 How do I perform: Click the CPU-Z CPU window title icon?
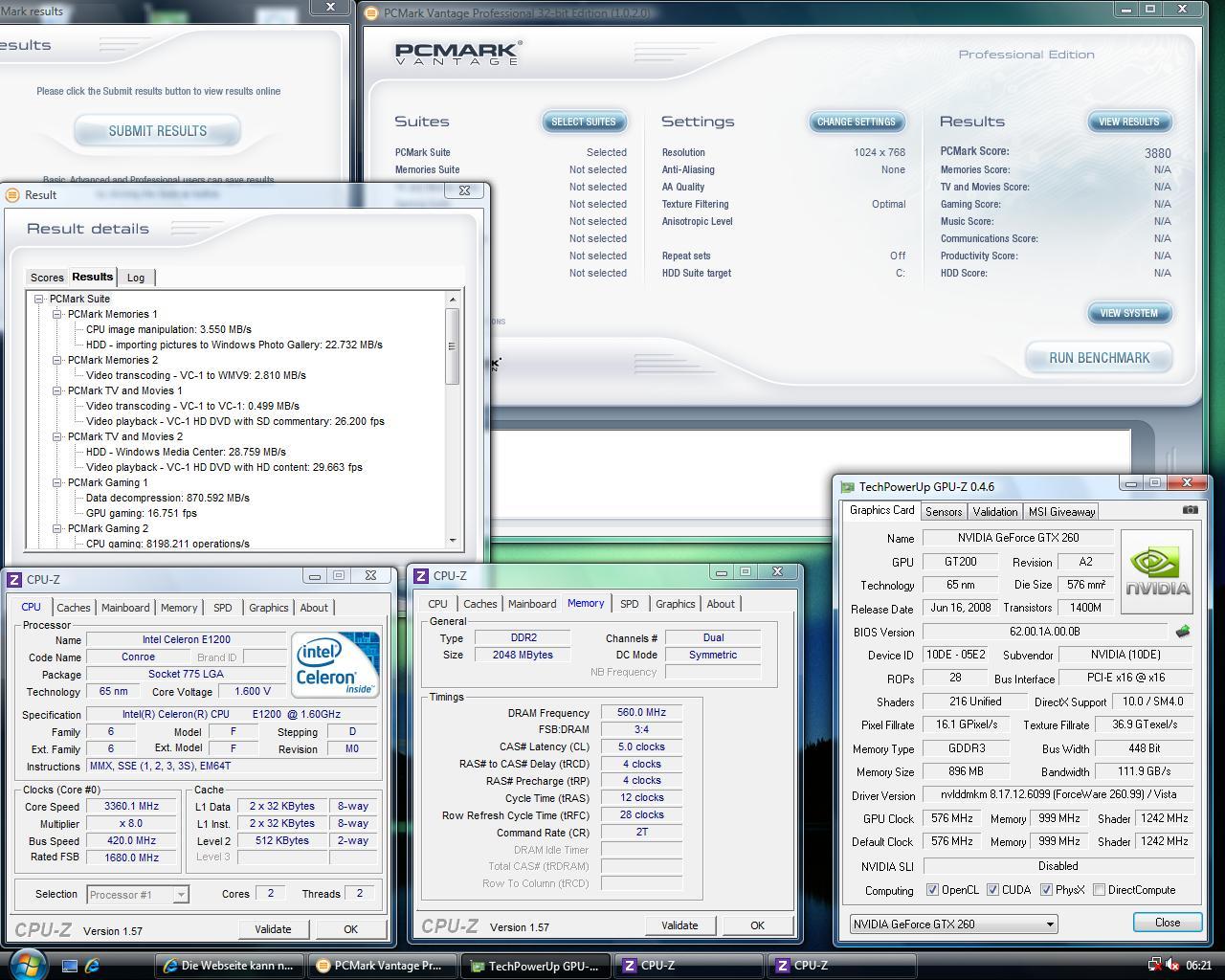(14, 579)
